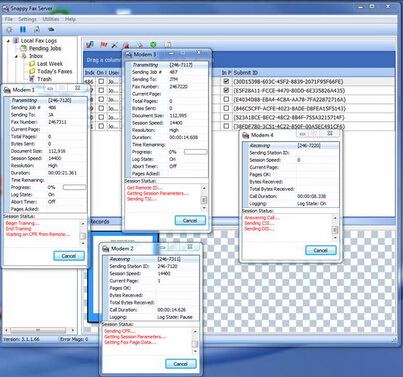The height and width of the screenshot is (377, 403).
Task: Open the File menu
Action: click(x=9, y=19)
